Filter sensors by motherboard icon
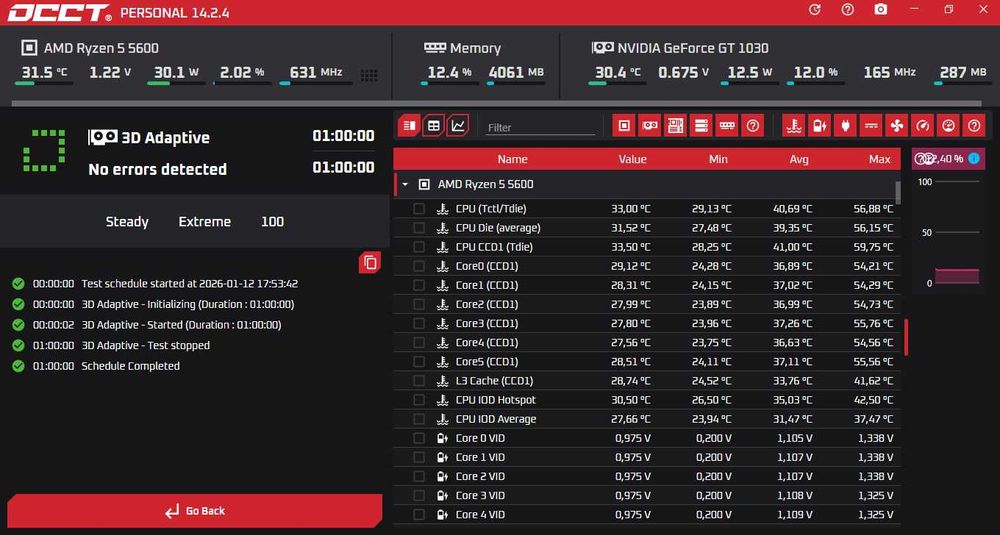1000x535 pixels. pos(675,126)
